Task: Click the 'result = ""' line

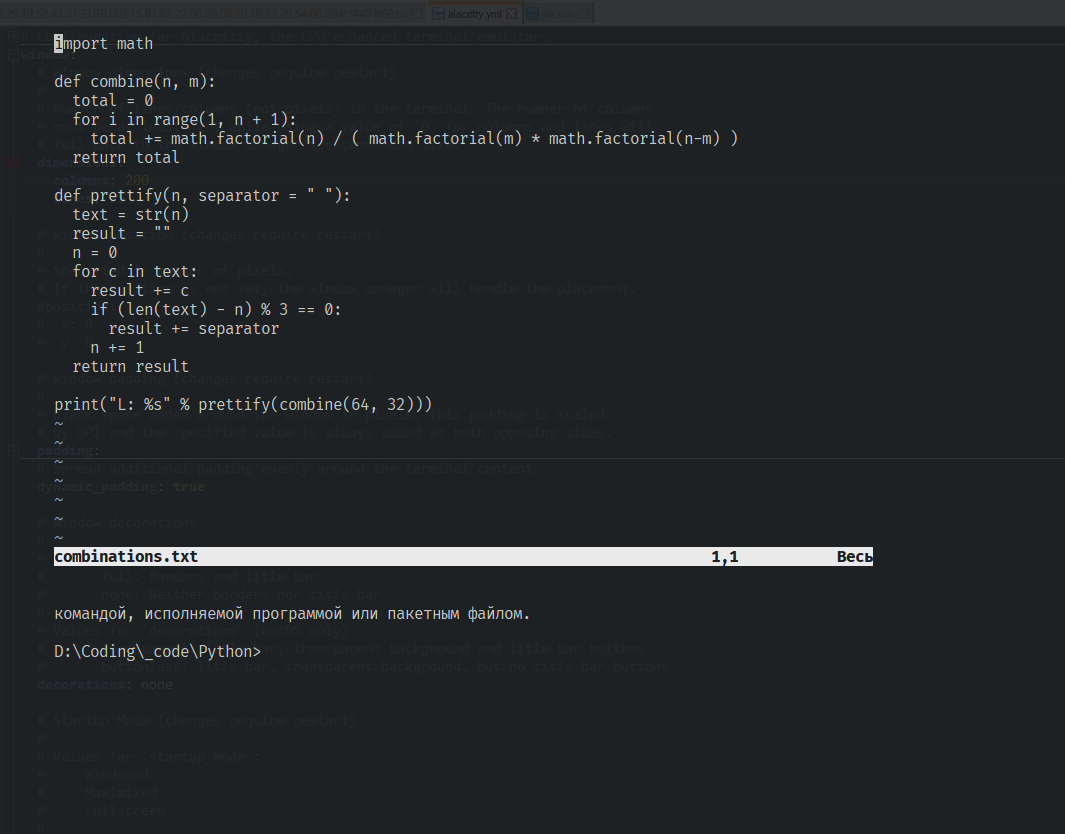Action: tap(122, 234)
